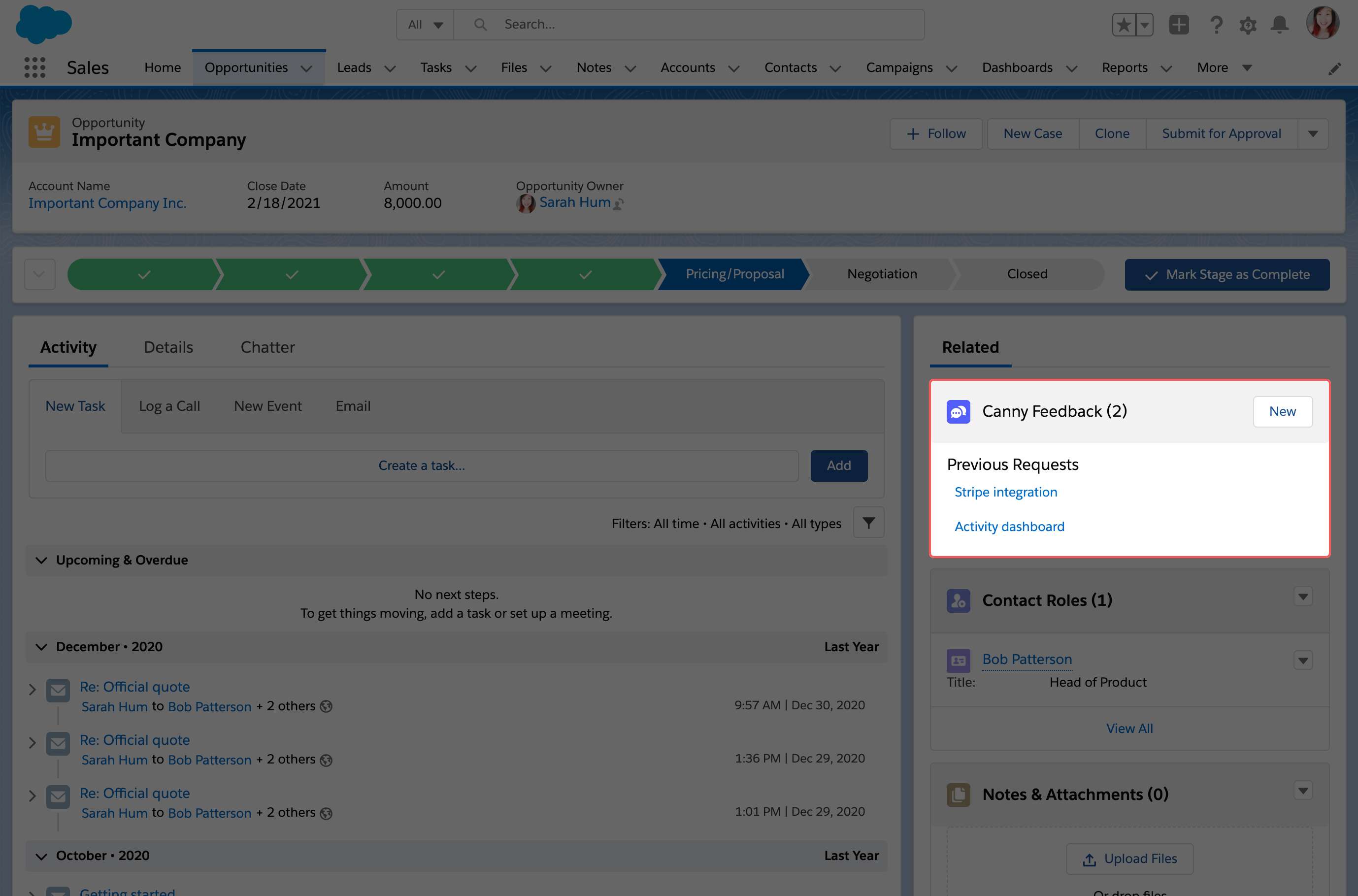Screen dimensions: 1358x896
Task: Click the search magnifier icon
Action: tap(480, 25)
